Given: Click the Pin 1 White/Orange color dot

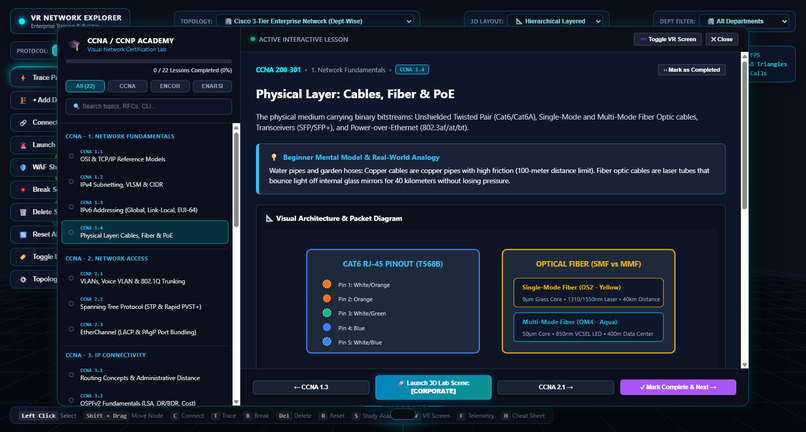Looking at the screenshot, I should pyautogui.click(x=326, y=284).
